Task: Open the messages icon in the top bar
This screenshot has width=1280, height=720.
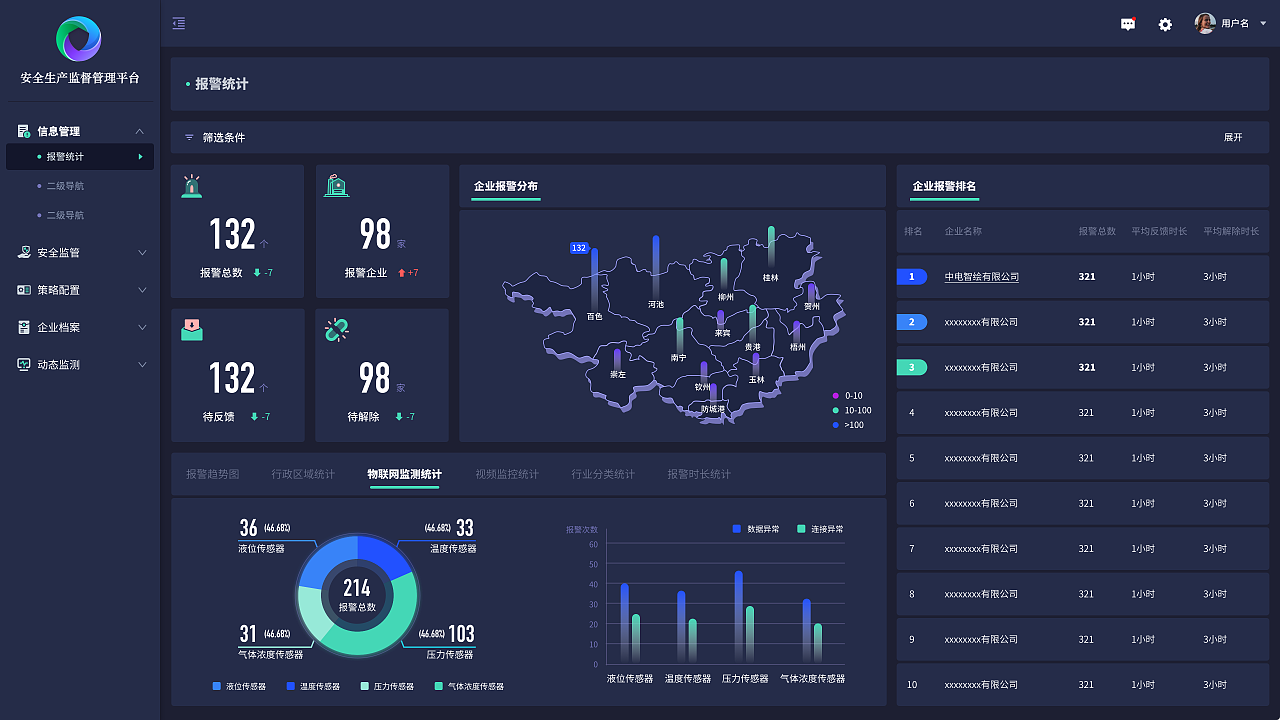Action: pyautogui.click(x=1128, y=23)
